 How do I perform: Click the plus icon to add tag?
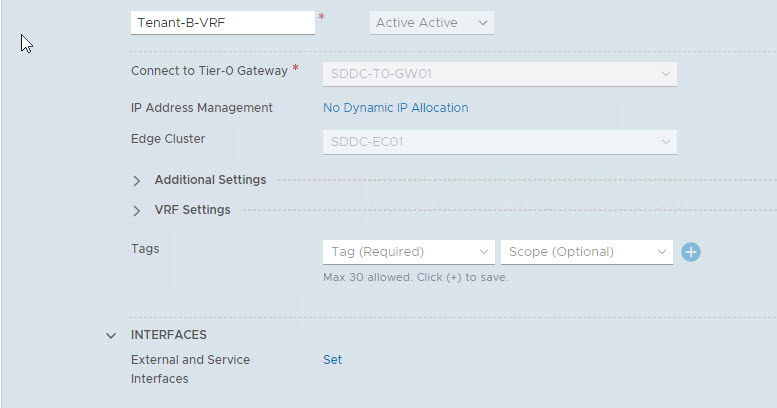pyautogui.click(x=690, y=252)
